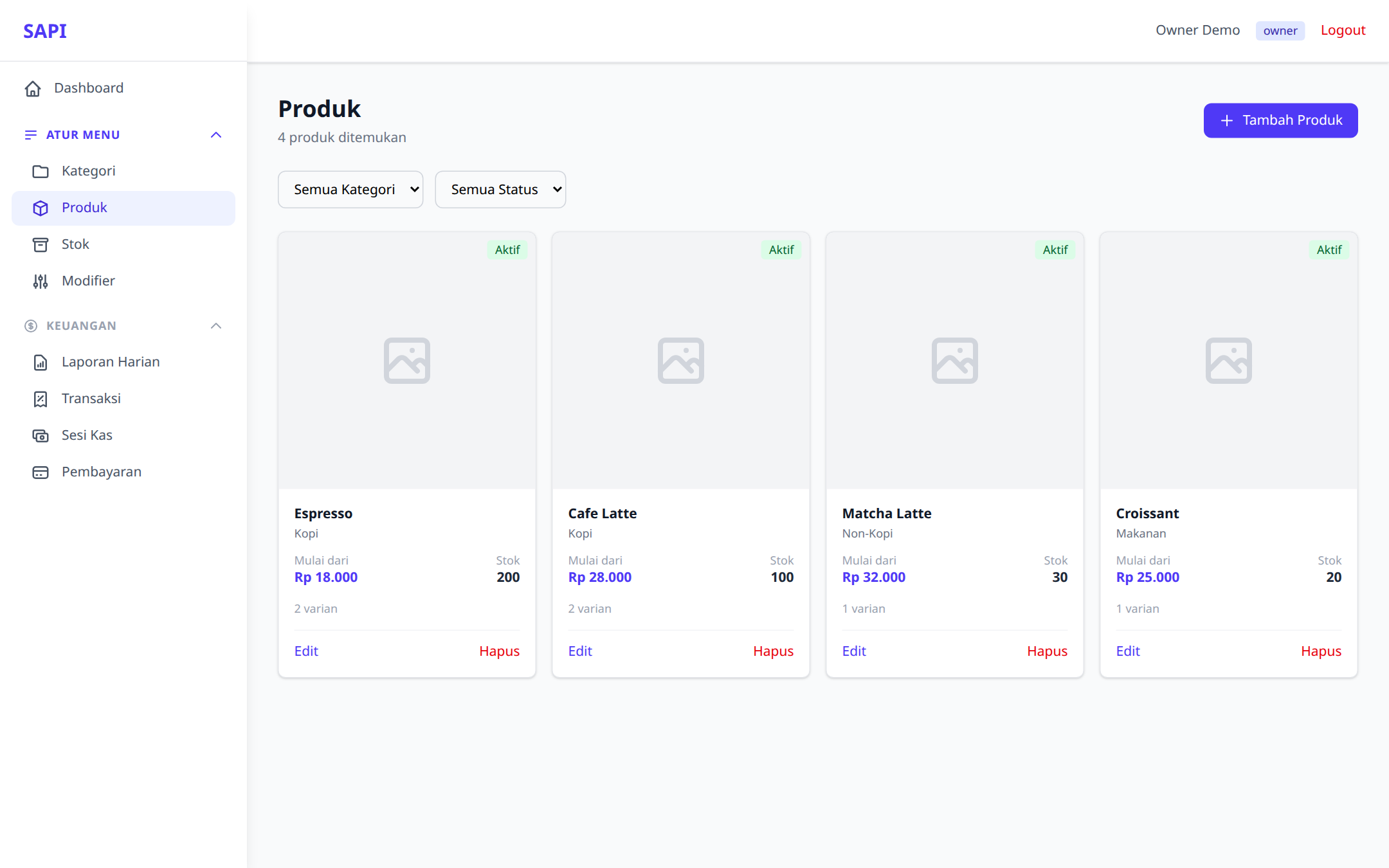Remove Croissant using Hapus
The height and width of the screenshot is (868, 1389).
coord(1321,651)
